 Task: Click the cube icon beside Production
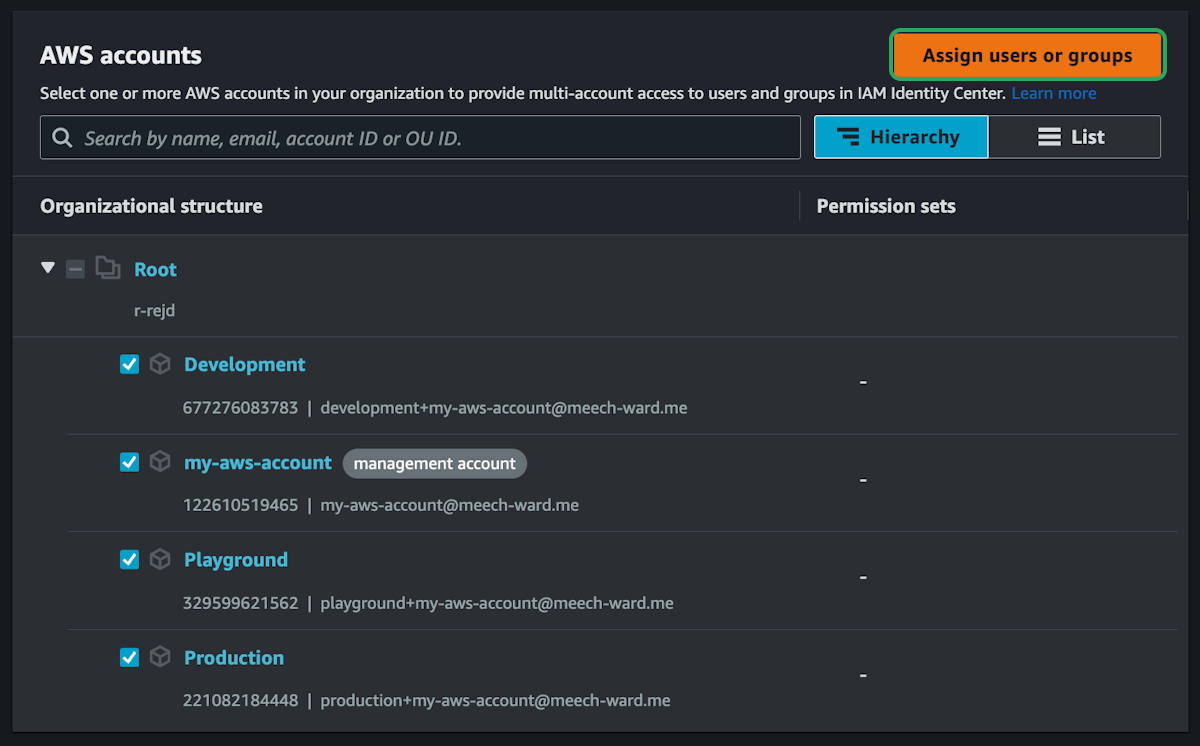click(x=160, y=657)
